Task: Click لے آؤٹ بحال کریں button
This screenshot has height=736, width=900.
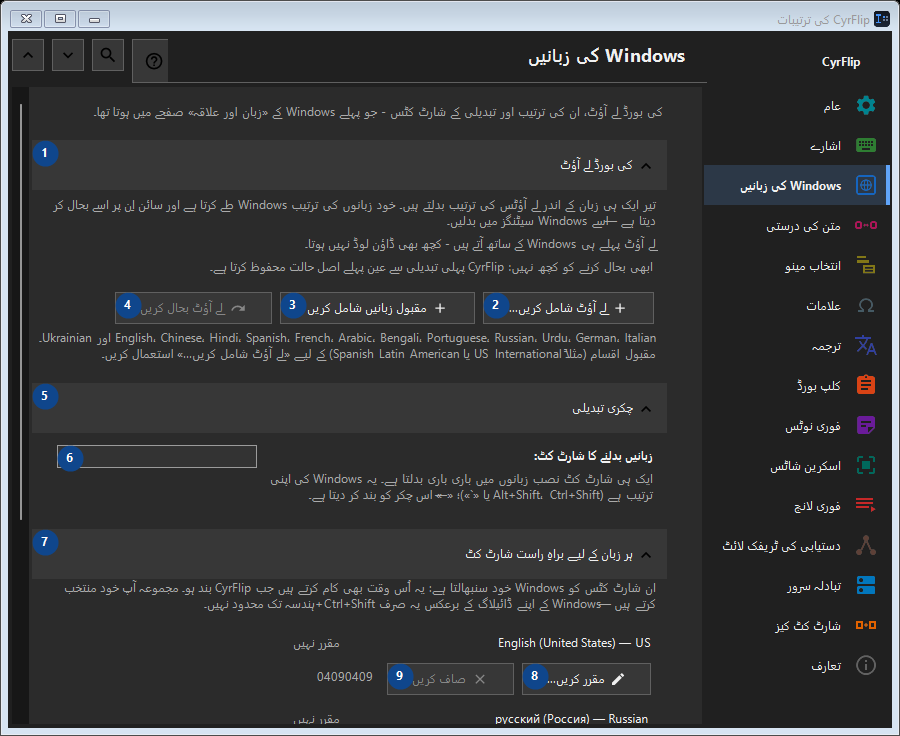Action: click(193, 308)
